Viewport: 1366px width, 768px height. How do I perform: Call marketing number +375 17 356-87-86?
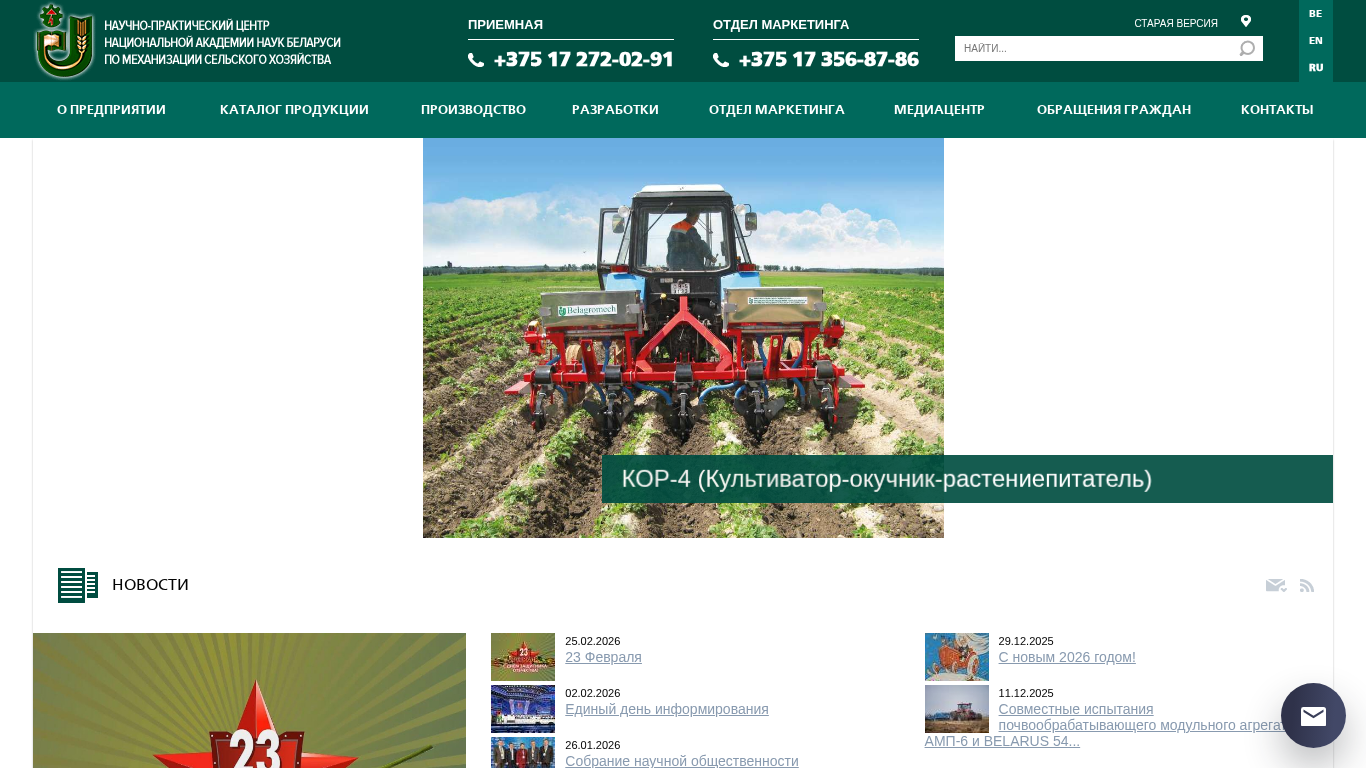(829, 59)
